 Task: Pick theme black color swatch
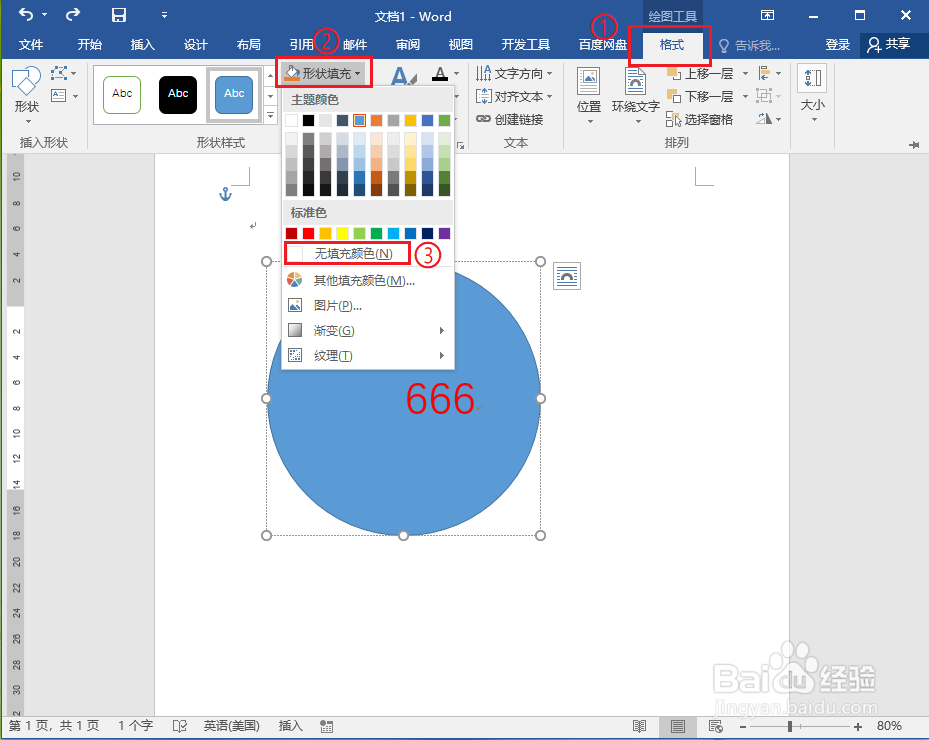tap(309, 120)
